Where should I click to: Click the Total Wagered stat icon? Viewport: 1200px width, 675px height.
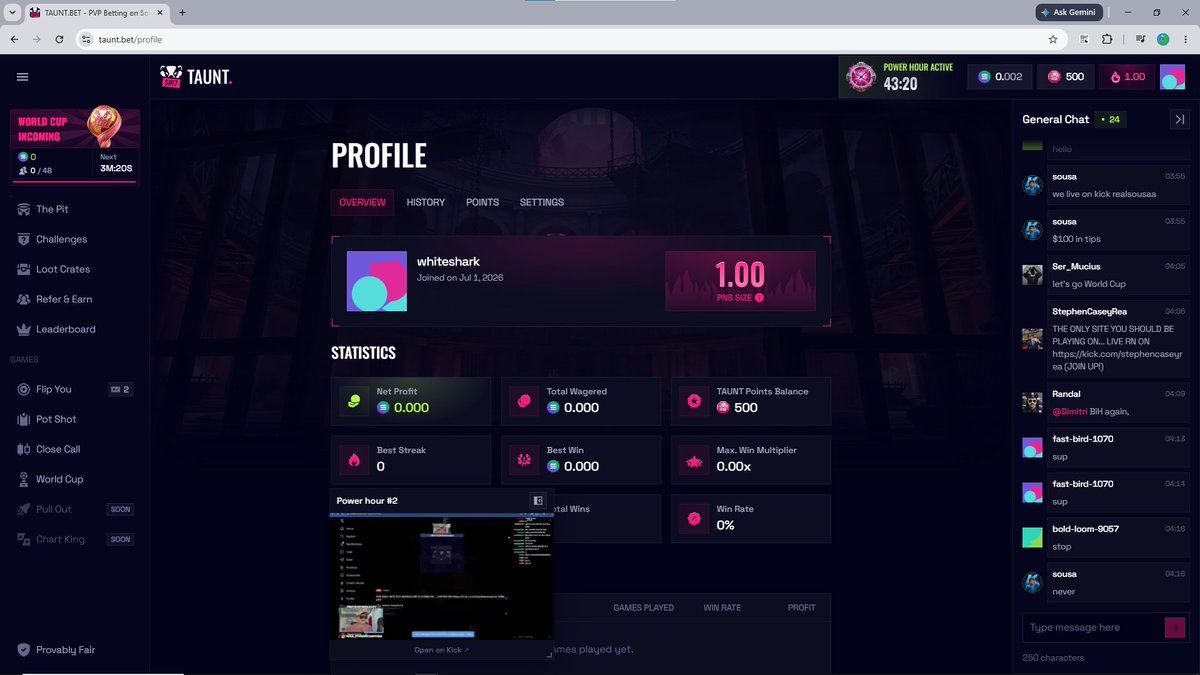tap(524, 400)
